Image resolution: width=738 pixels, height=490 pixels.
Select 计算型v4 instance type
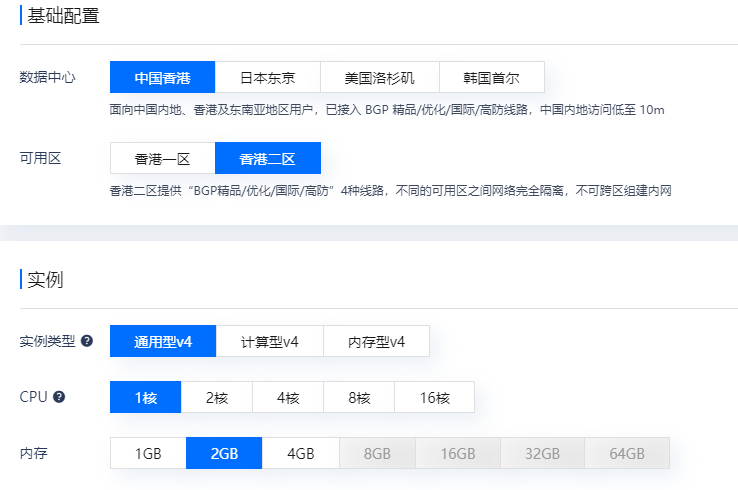tap(270, 341)
